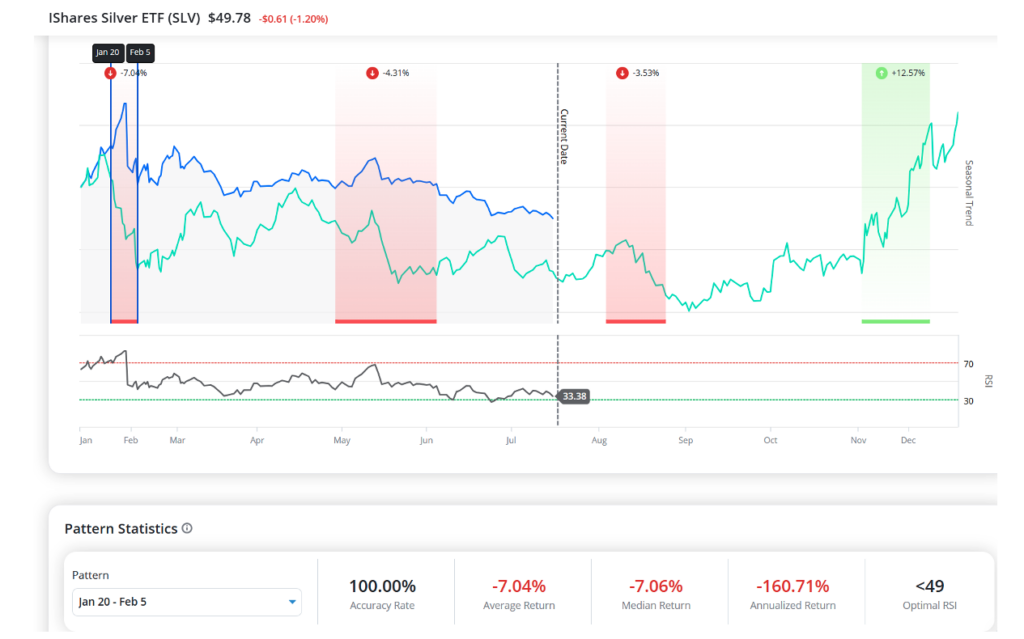Click the red bar under the May-June pattern
The height and width of the screenshot is (639, 1024).
(386, 321)
